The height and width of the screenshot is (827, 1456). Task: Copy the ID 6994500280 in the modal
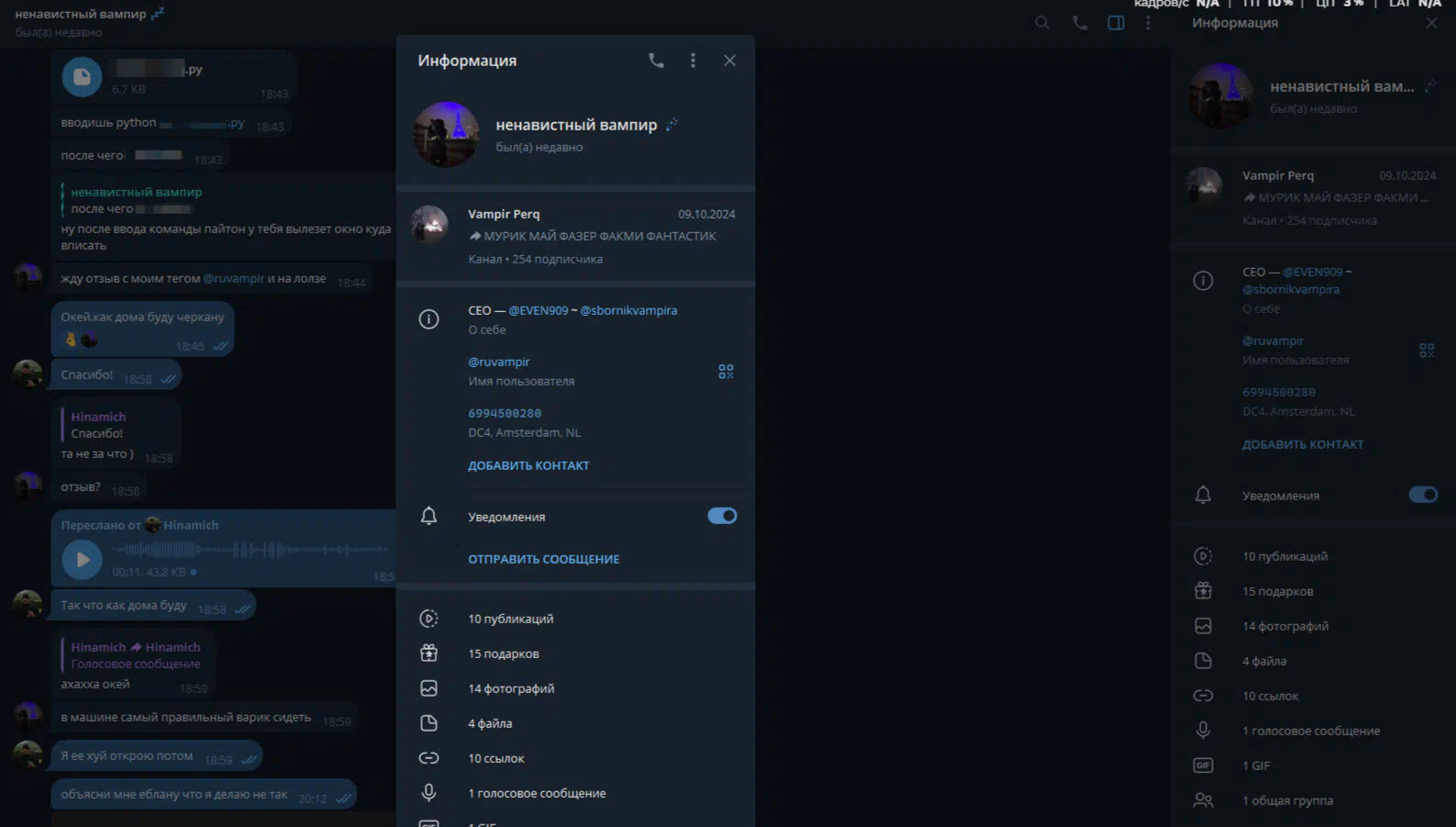tap(505, 413)
